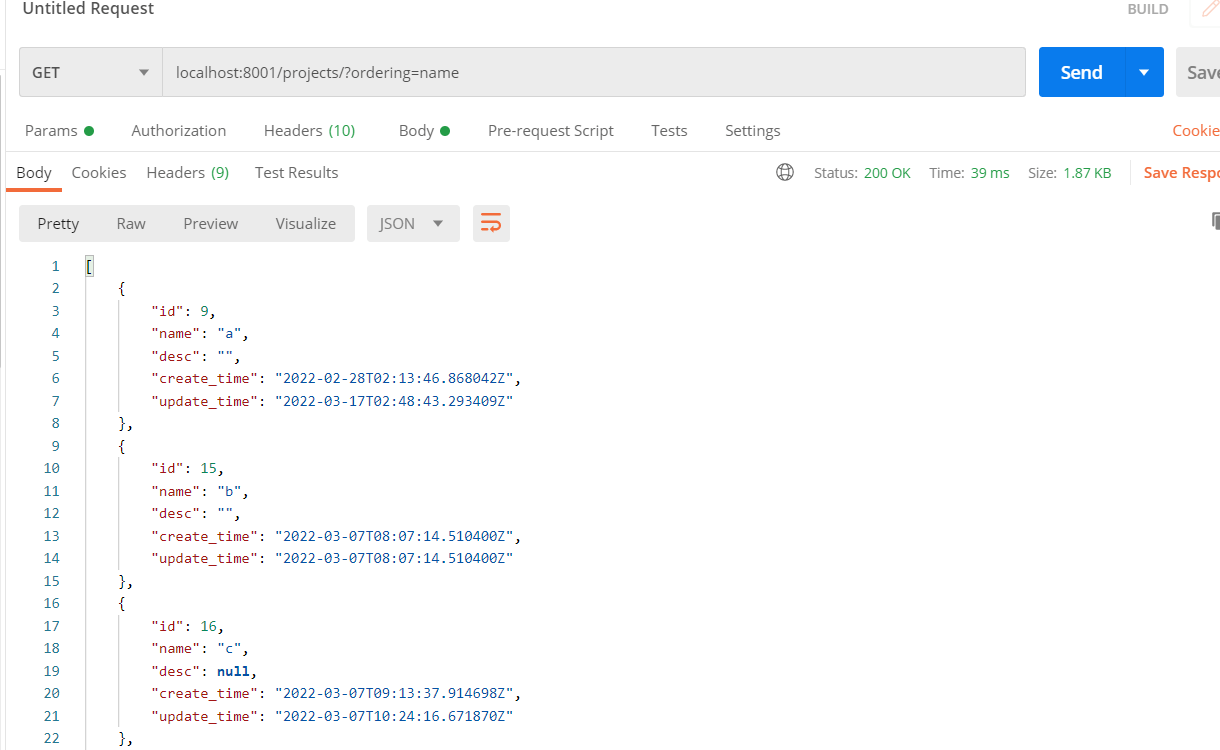The image size is (1220, 750).
Task: Open the request Body tab
Action: tap(424, 131)
